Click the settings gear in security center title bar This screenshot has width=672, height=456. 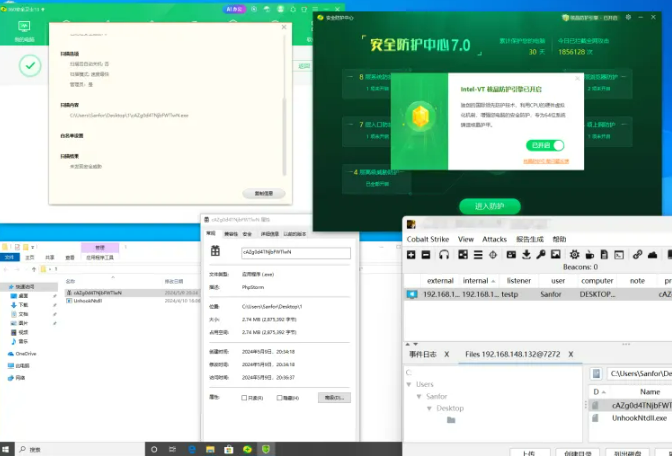628,18
